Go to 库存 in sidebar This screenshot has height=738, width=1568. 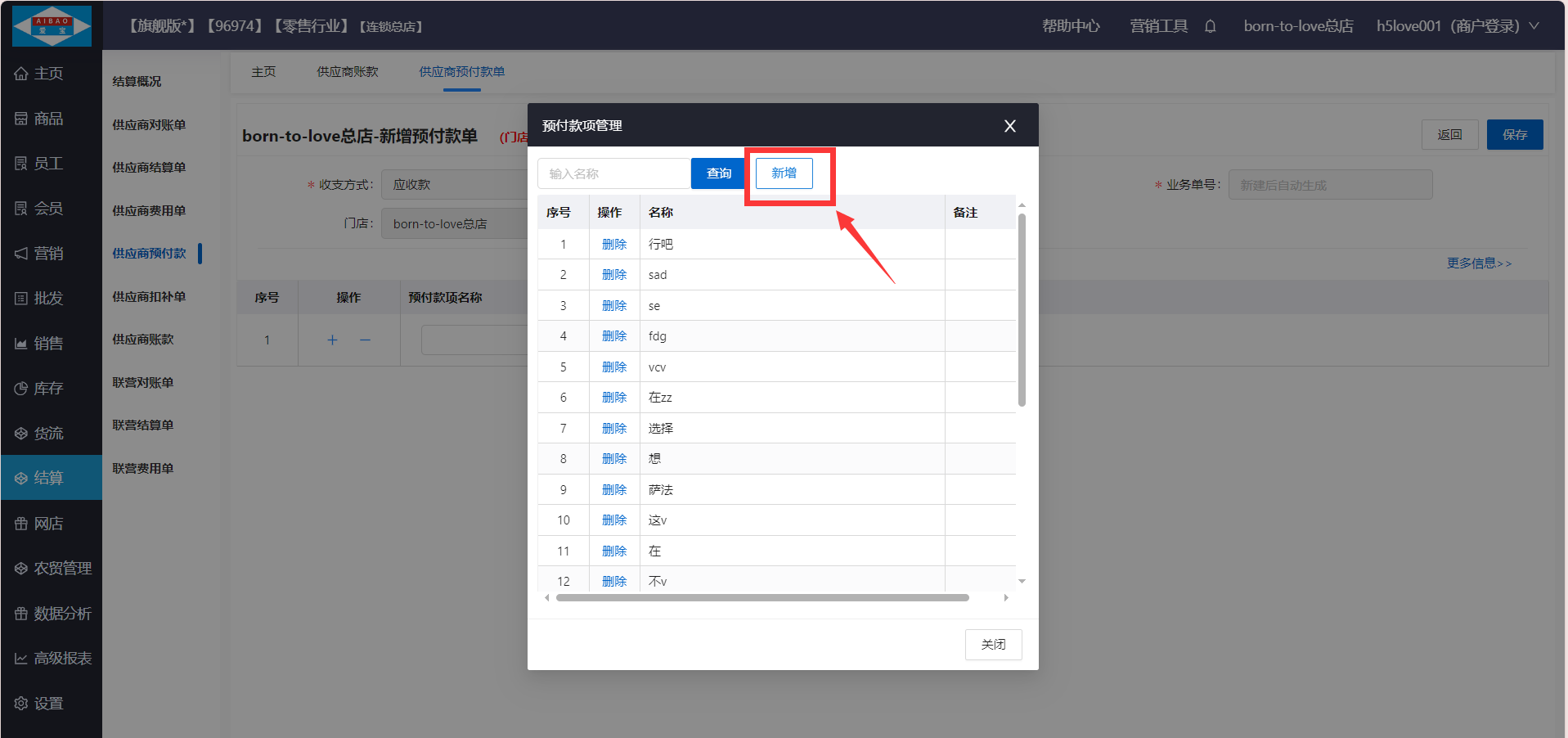[49, 389]
